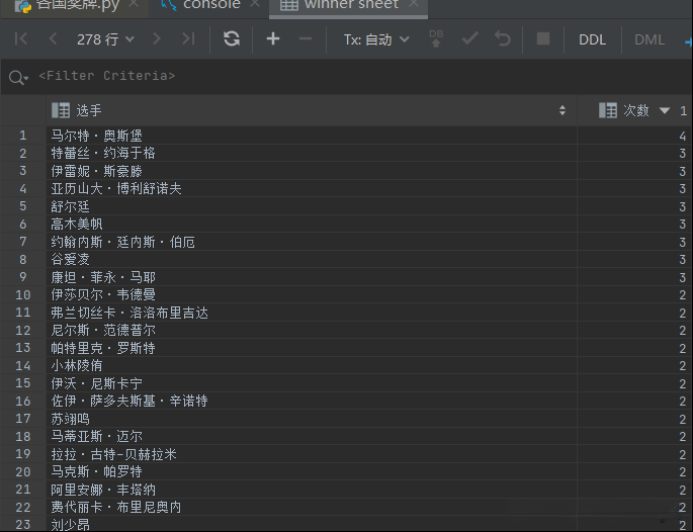Select cell 伊雷妮·斯豪滕

point(312,171)
